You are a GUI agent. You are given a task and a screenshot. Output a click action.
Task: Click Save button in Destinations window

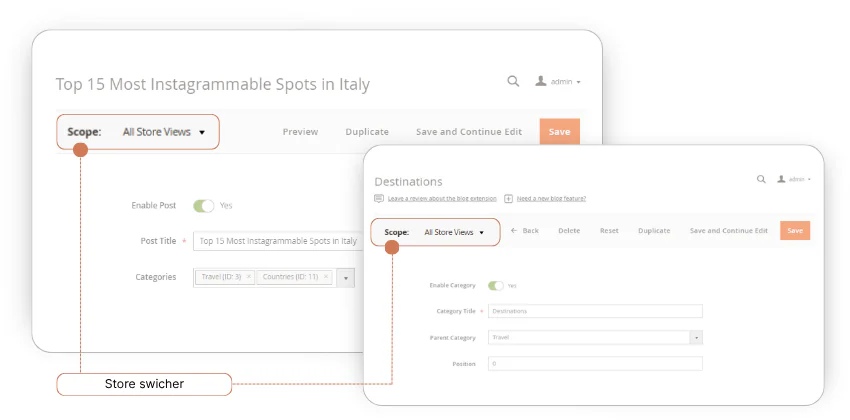[795, 230]
